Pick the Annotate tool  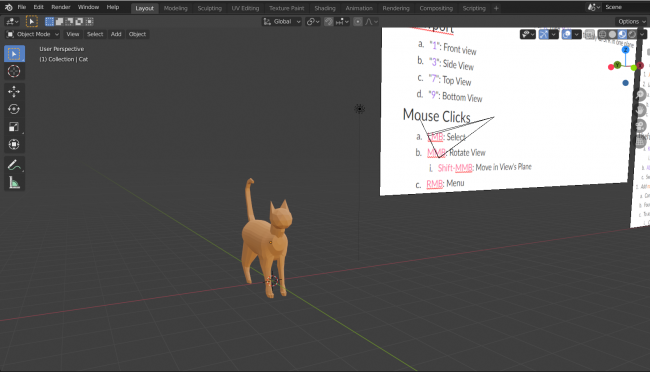coord(14,165)
